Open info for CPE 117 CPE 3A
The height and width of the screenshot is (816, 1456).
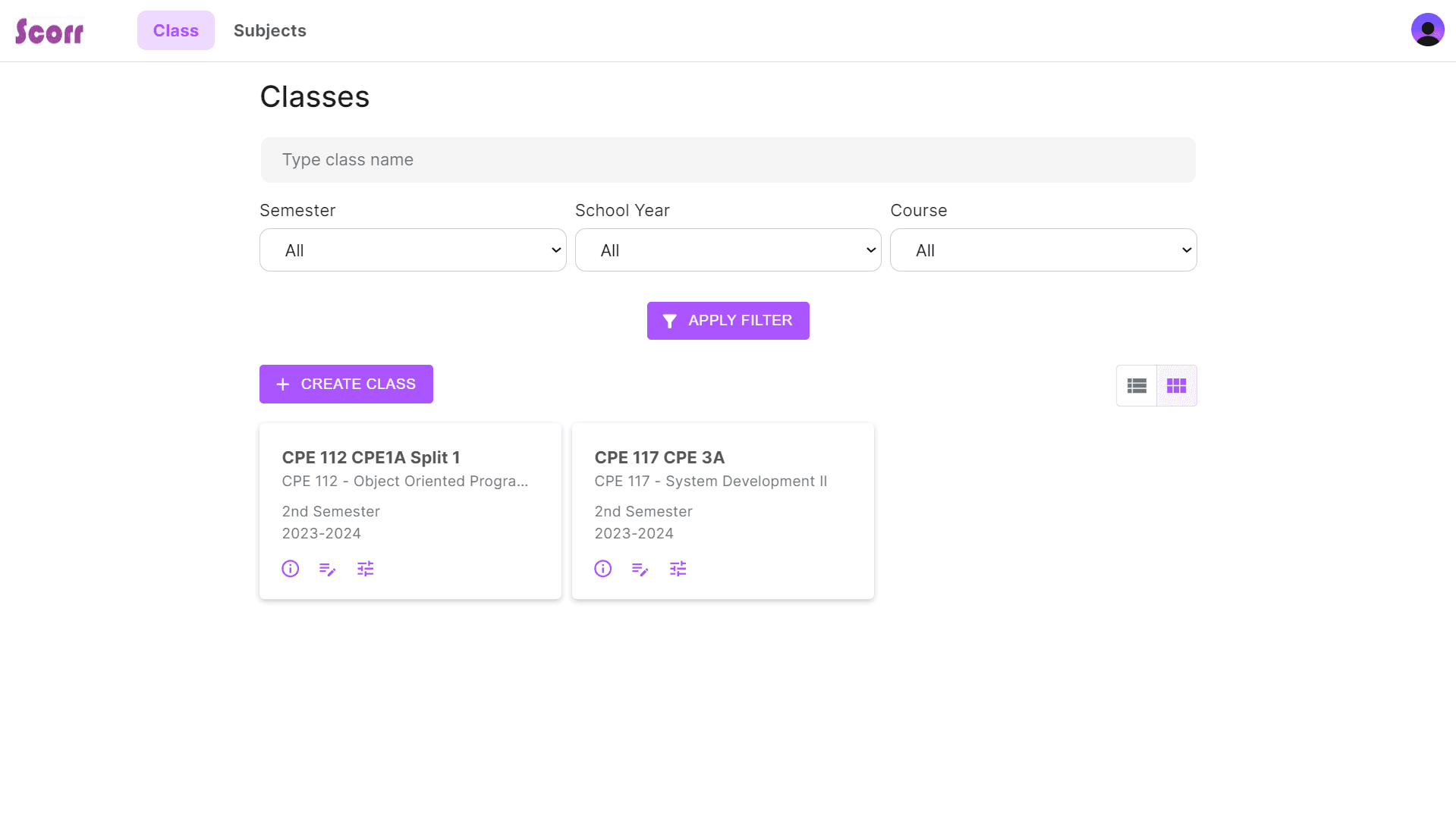pyautogui.click(x=602, y=569)
